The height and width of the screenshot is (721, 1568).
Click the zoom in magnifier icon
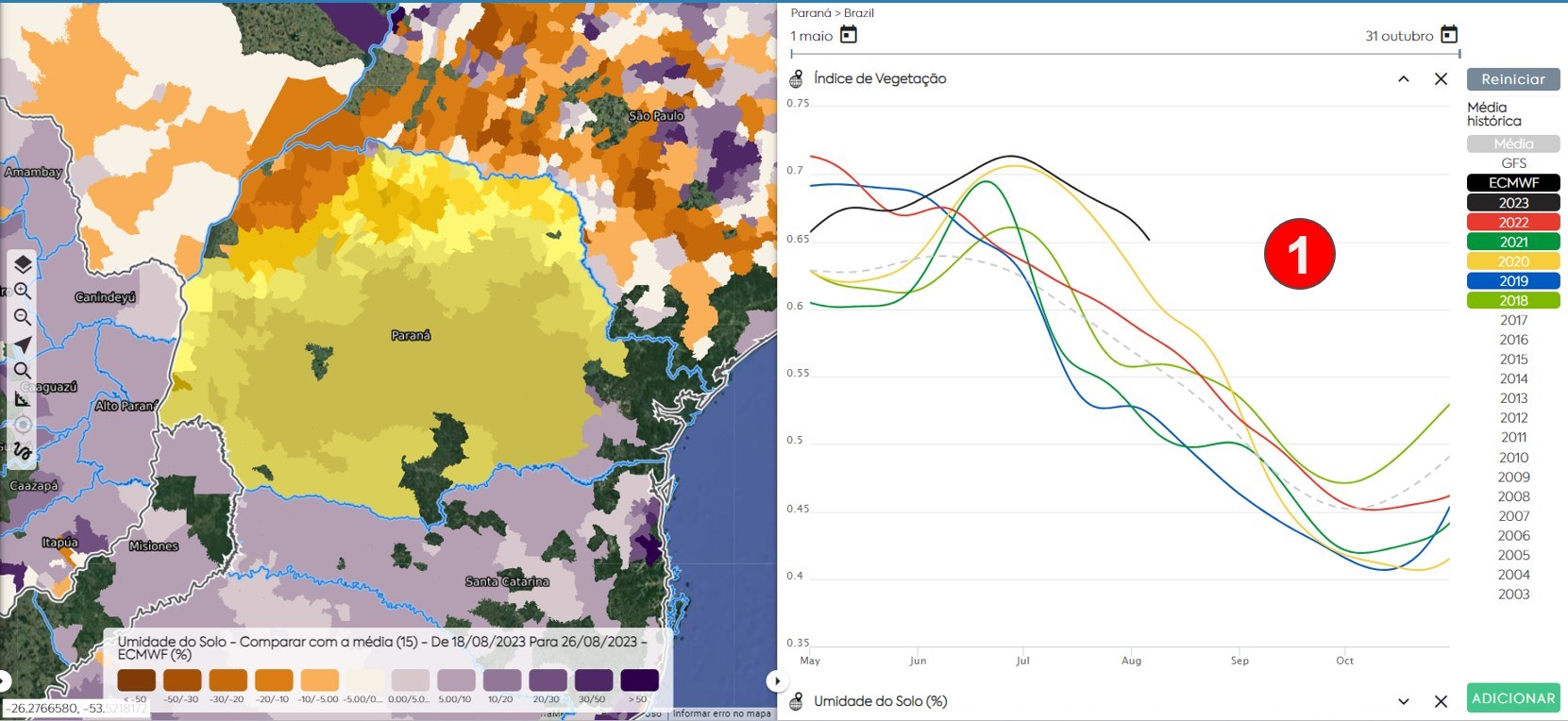(23, 291)
